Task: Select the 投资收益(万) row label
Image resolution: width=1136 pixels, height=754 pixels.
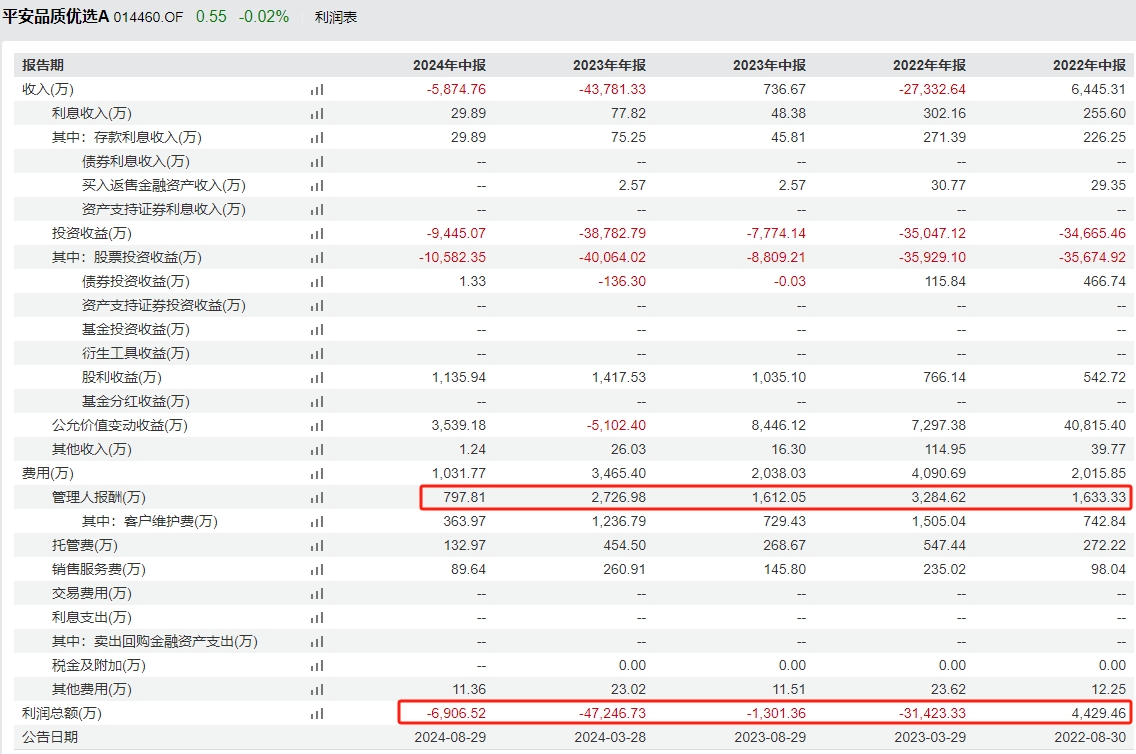Action: (x=91, y=233)
